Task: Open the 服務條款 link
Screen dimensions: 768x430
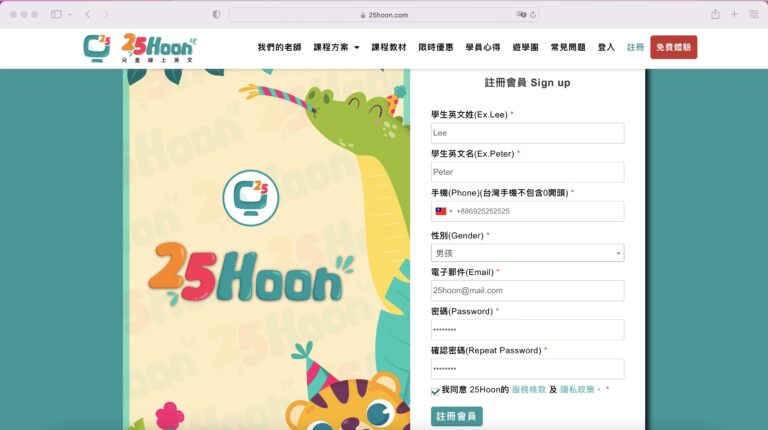Action: [x=528, y=389]
